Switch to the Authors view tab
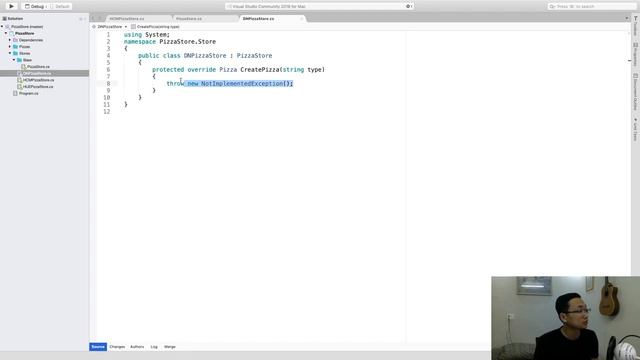Image resolution: width=640 pixels, height=360 pixels. [137, 347]
